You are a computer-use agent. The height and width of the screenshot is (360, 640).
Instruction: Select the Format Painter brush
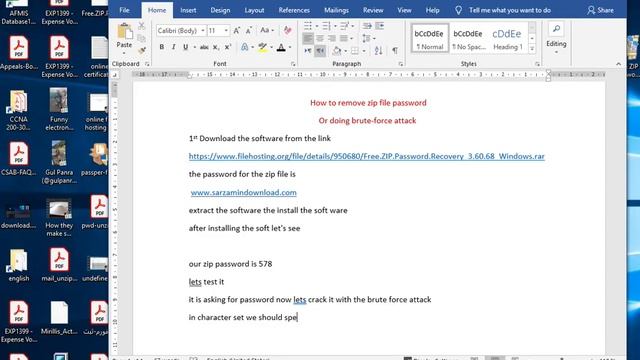[x=142, y=51]
